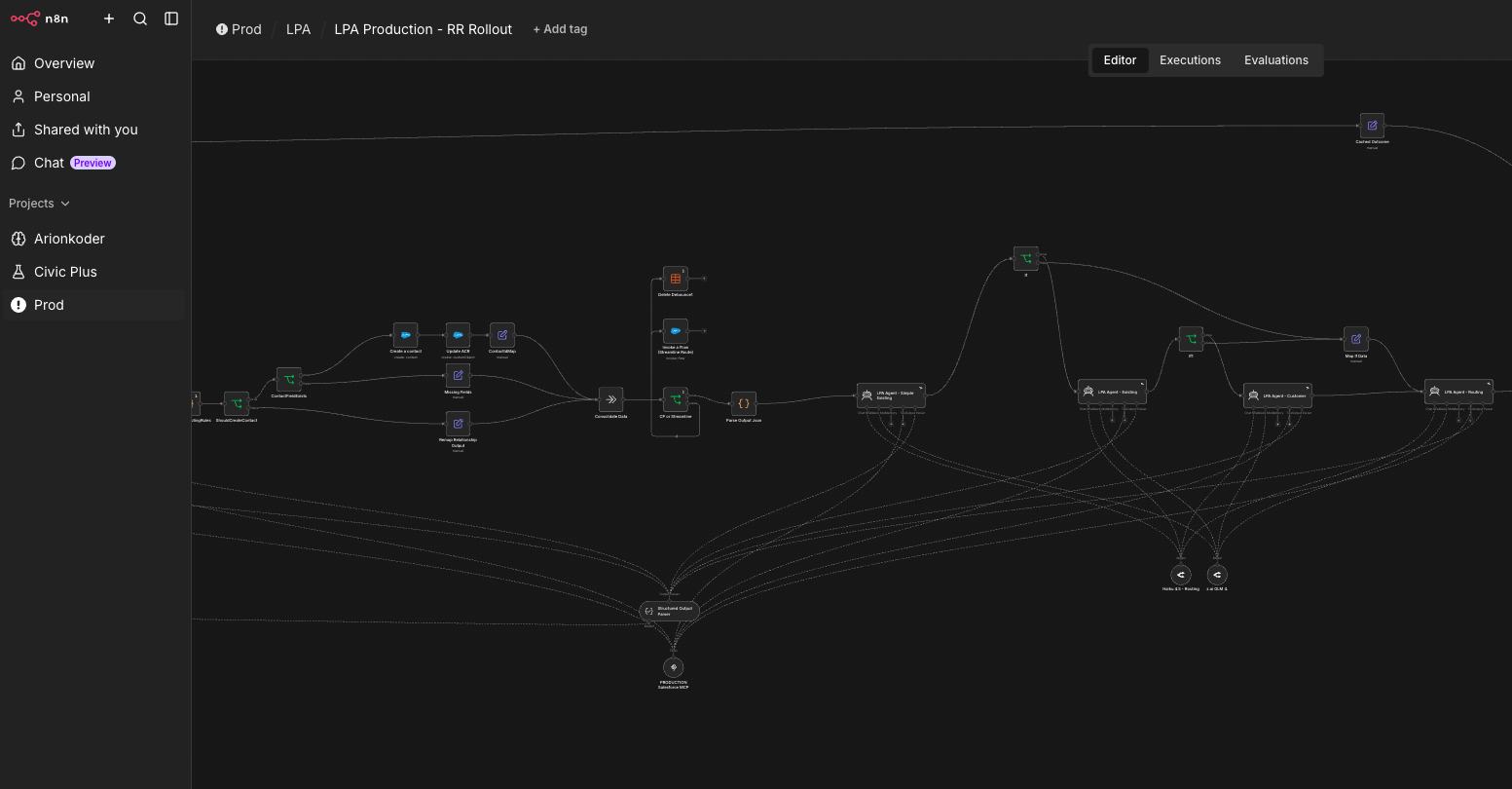Open search with the magnifier icon
1512x789 pixels.
click(x=140, y=19)
